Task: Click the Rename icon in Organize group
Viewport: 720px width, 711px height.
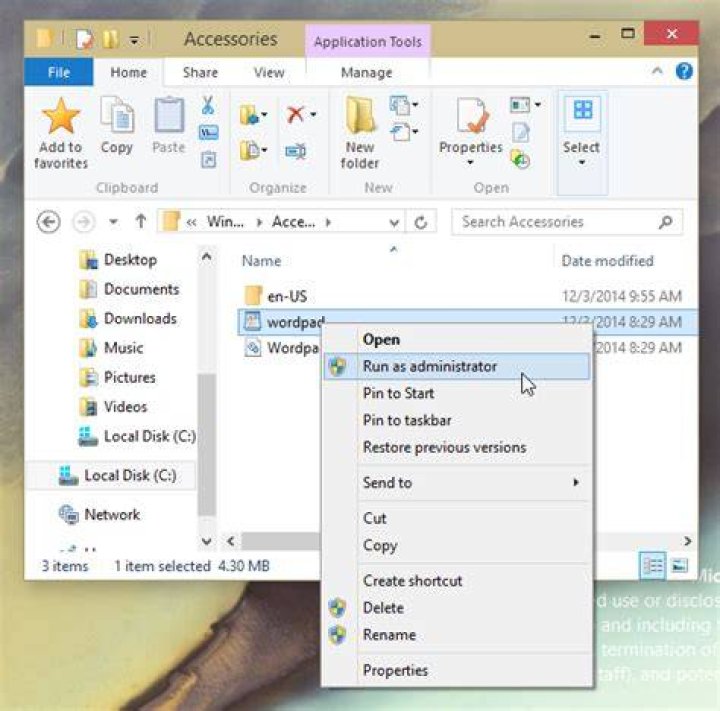Action: coord(296,151)
